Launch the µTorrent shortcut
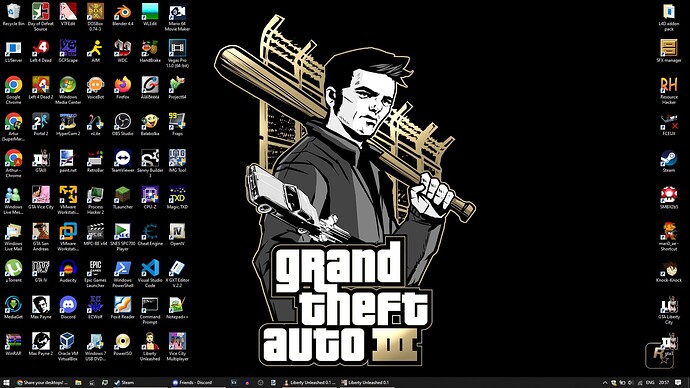690x388 pixels. click(13, 271)
